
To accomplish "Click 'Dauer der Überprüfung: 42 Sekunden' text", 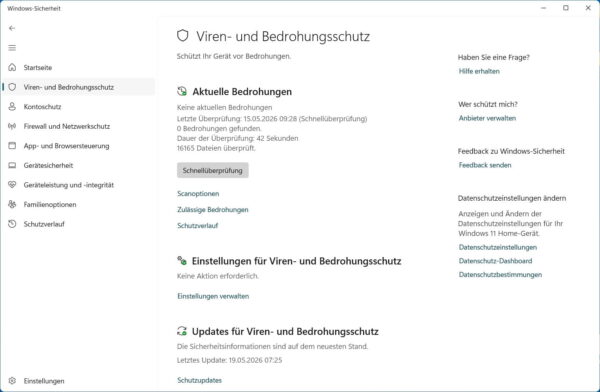I will tap(237, 138).
